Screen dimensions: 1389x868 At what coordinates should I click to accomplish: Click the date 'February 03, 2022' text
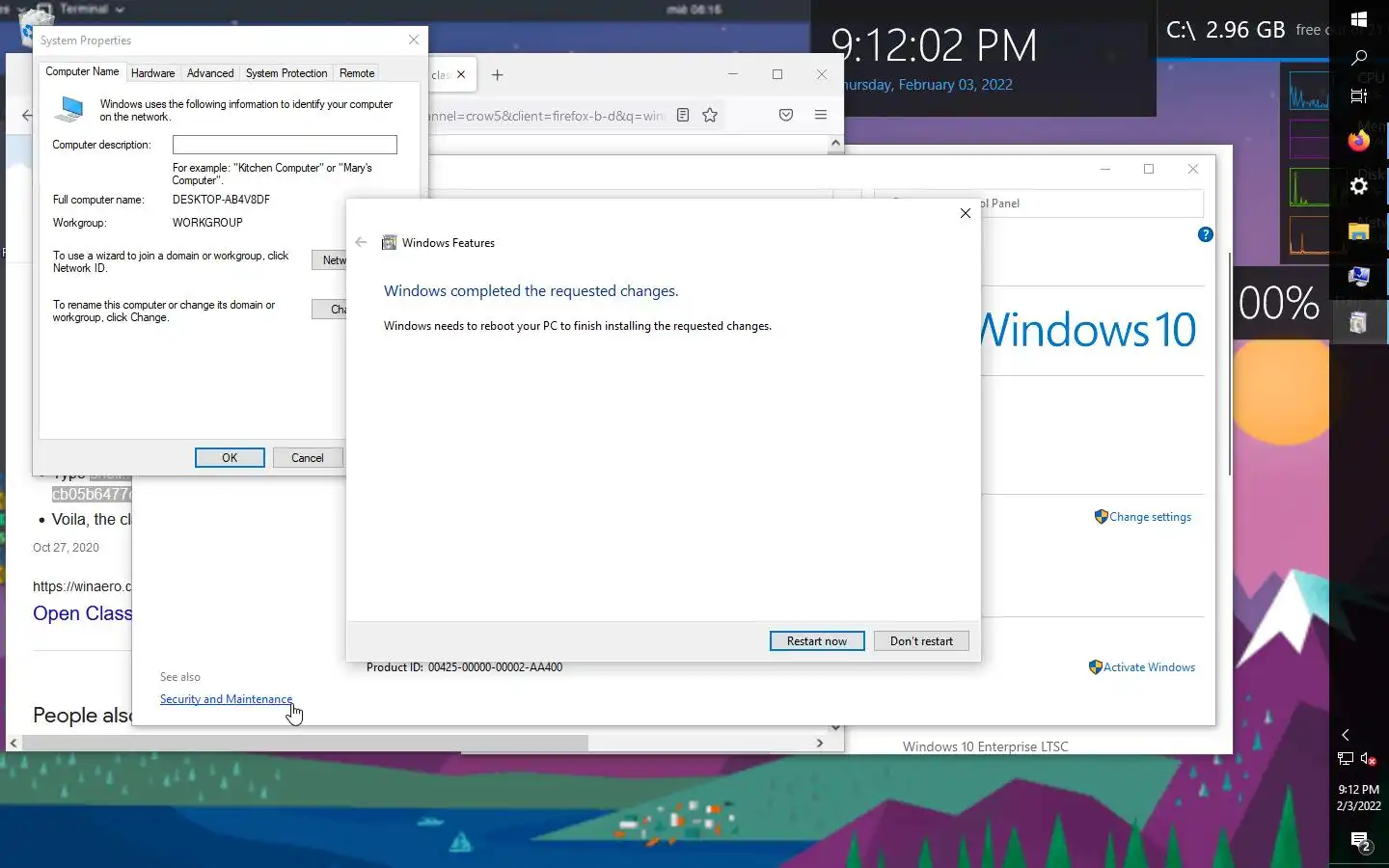955,85
